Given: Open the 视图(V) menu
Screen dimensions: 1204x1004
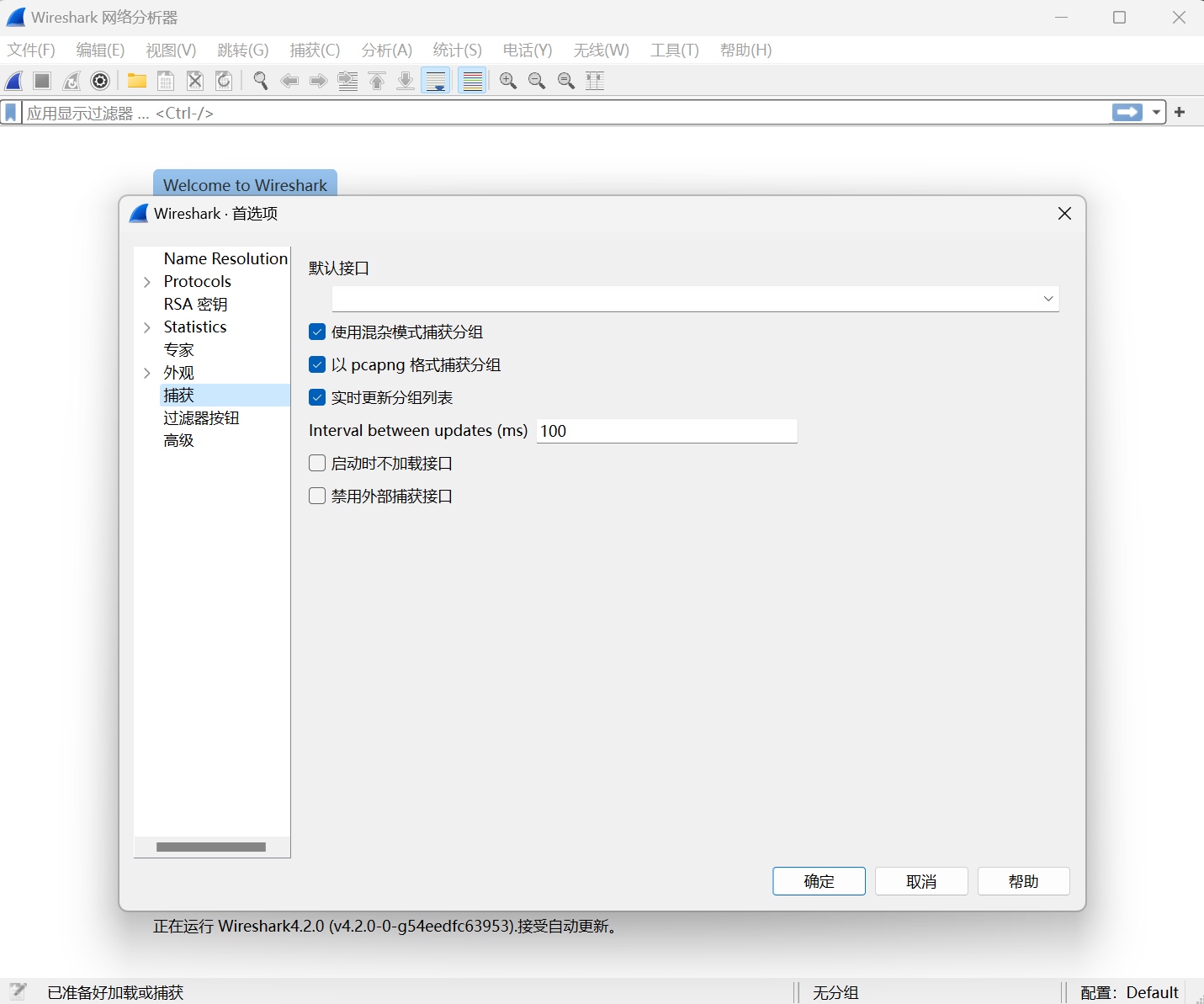Looking at the screenshot, I should point(171,50).
